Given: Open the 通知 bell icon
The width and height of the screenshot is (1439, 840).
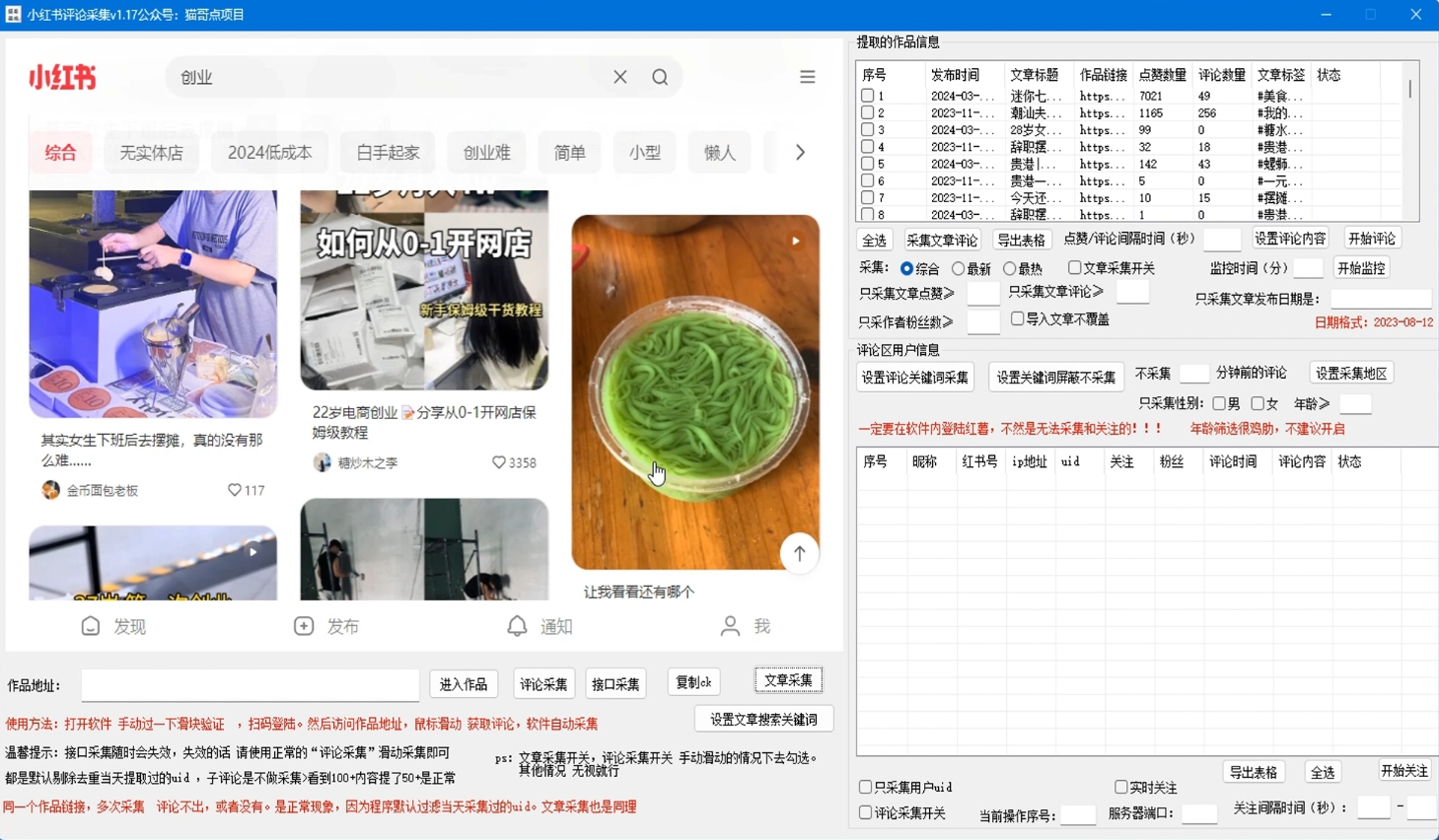Looking at the screenshot, I should 517,626.
